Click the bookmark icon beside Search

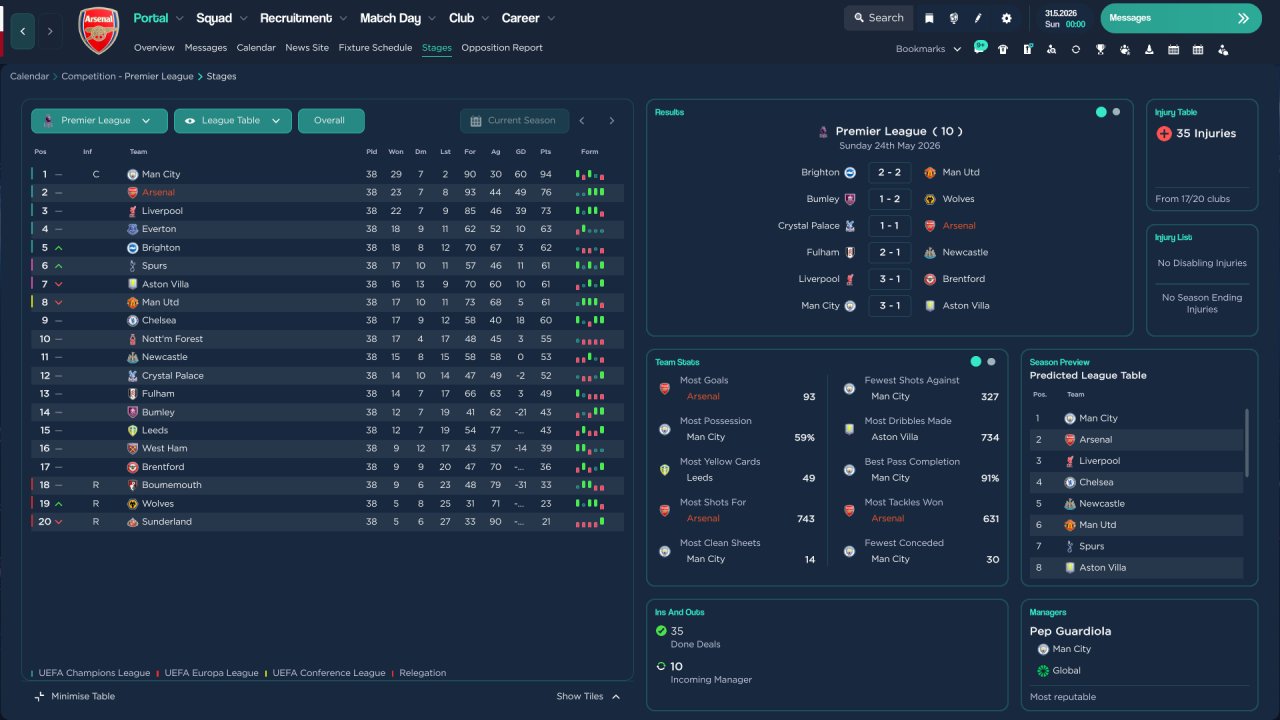pyautogui.click(x=929, y=18)
